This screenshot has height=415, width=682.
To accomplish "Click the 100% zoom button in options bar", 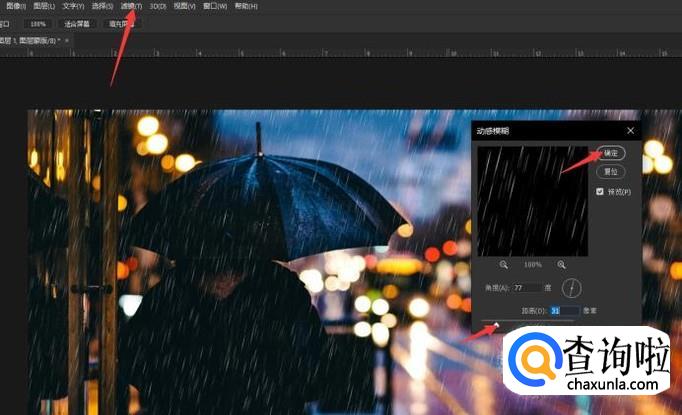I will pos(37,23).
